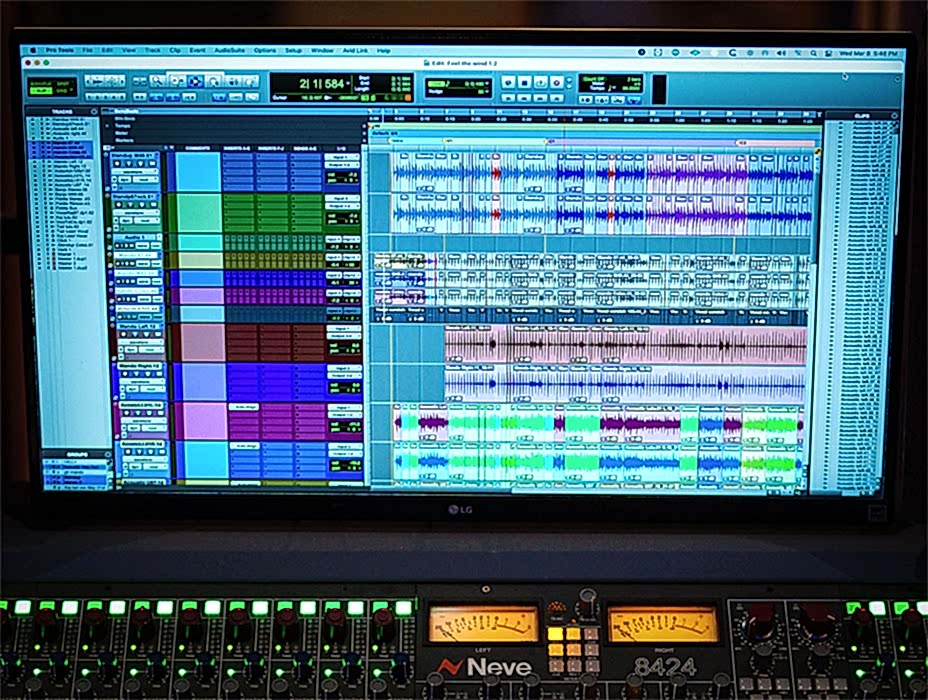Open the AudioSuite menu
The width and height of the screenshot is (928, 700).
(229, 50)
